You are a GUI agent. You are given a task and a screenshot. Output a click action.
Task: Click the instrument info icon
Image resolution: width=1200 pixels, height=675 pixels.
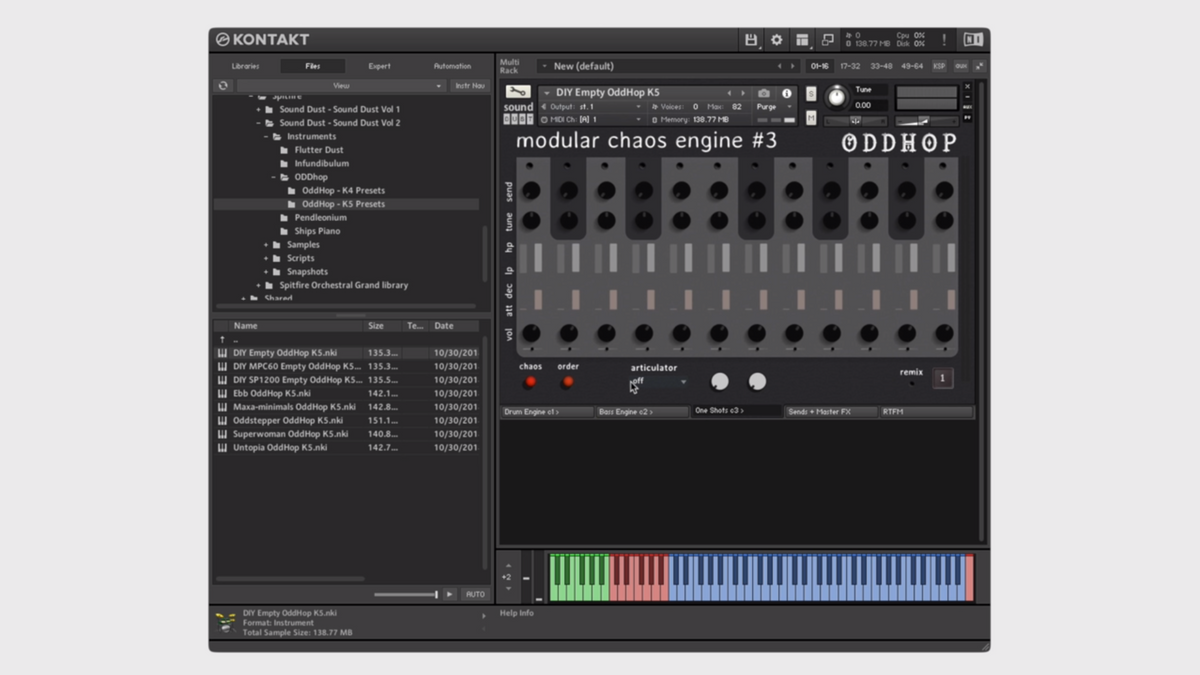tap(786, 93)
